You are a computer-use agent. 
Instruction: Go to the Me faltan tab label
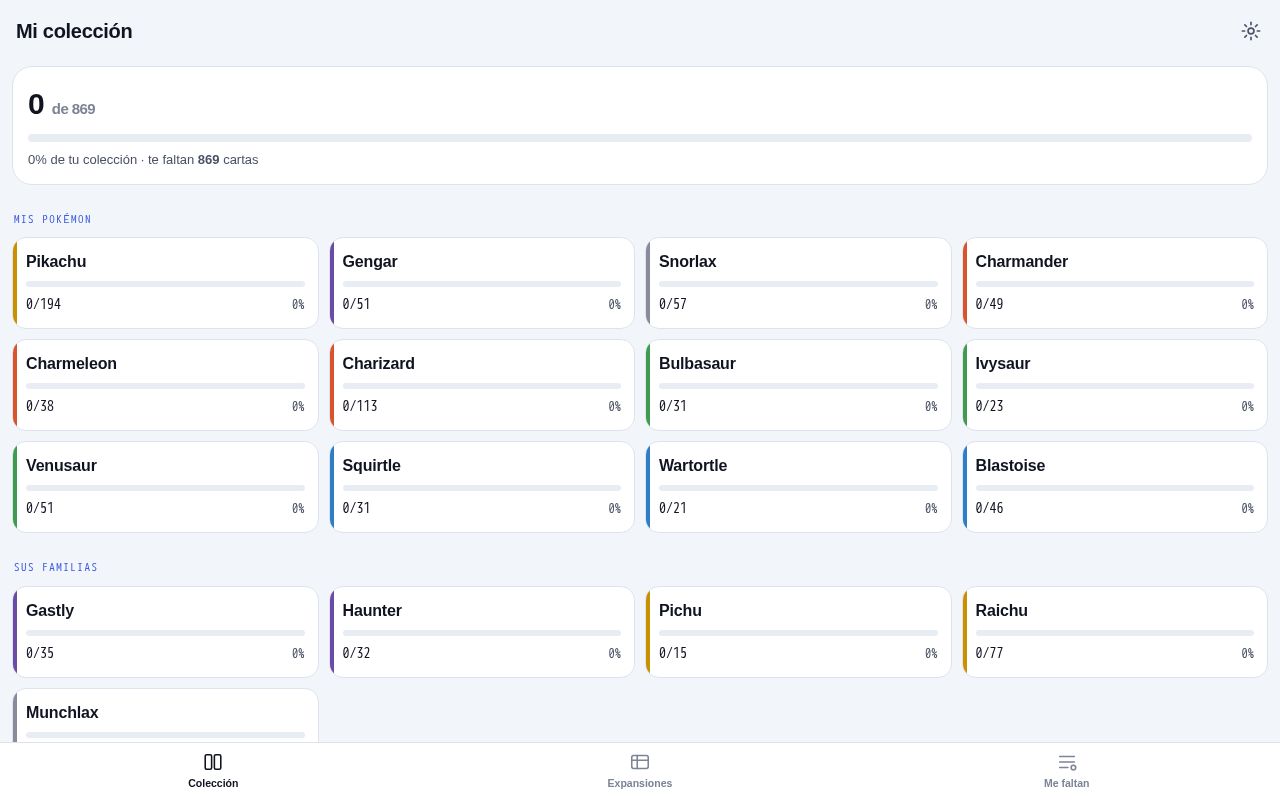pyautogui.click(x=1067, y=783)
